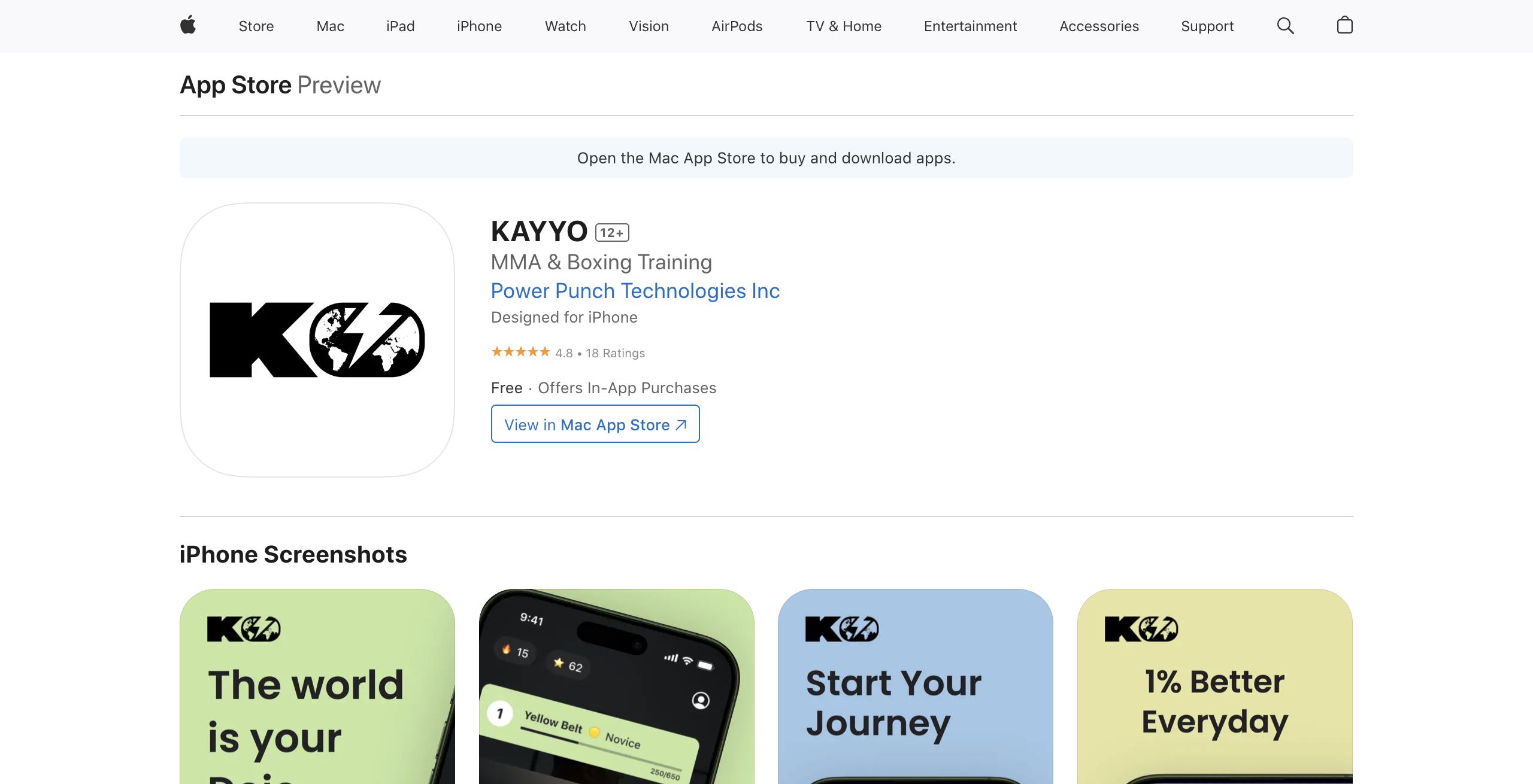Open the Entertainment menu item

click(x=970, y=26)
